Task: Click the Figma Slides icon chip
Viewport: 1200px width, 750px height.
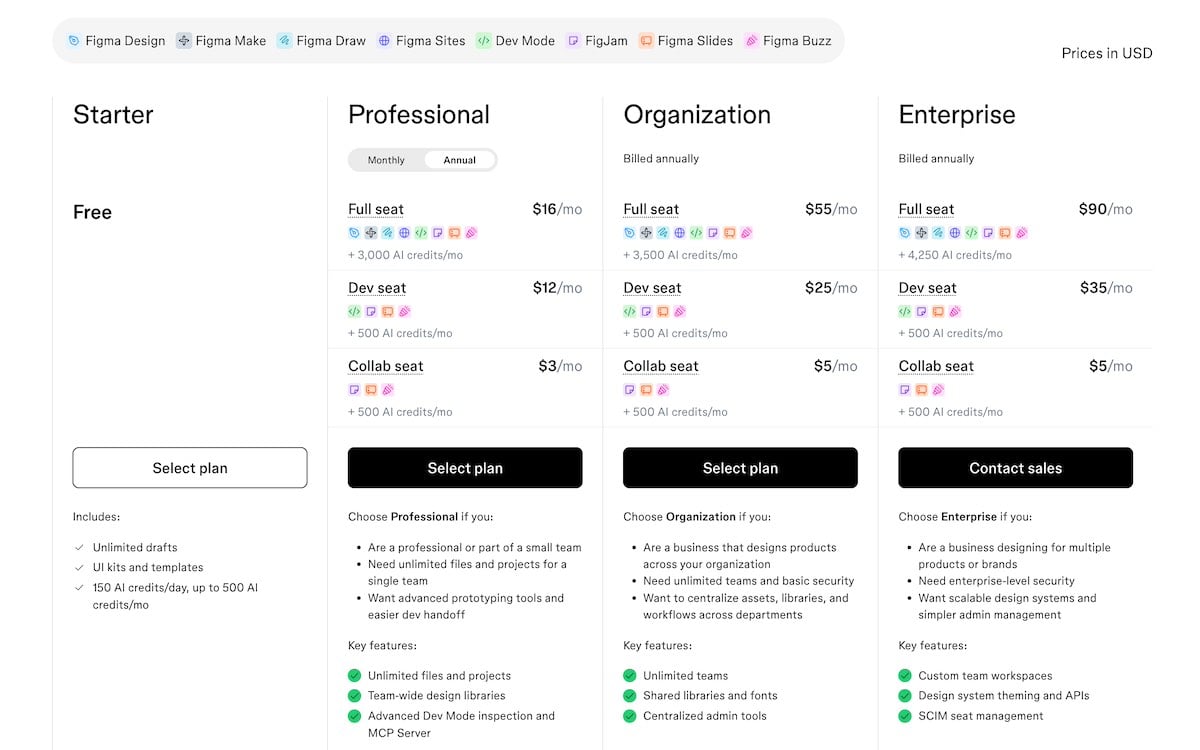Action: (646, 41)
